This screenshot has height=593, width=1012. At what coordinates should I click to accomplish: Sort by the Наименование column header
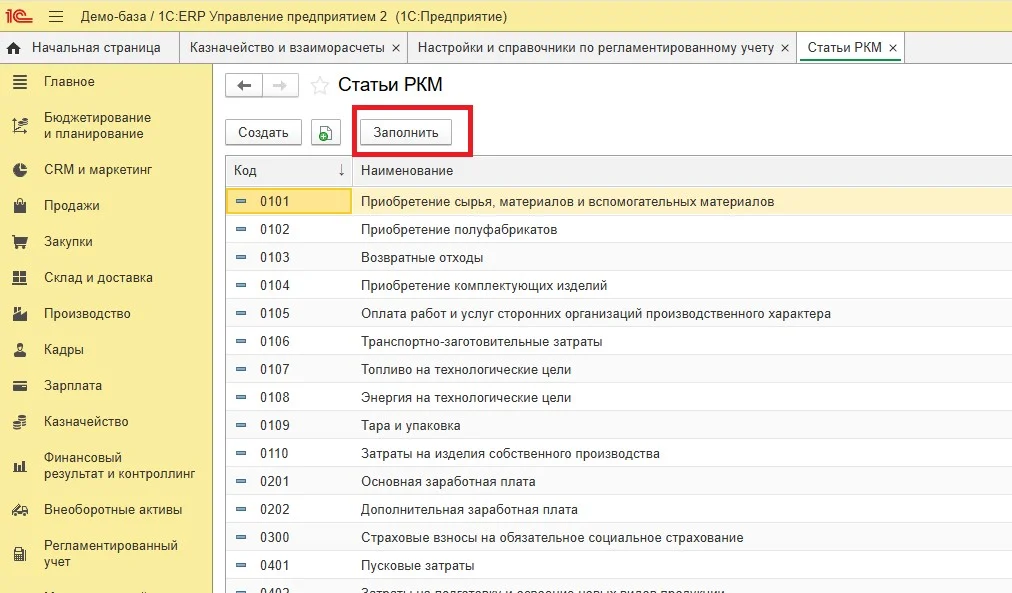682,170
